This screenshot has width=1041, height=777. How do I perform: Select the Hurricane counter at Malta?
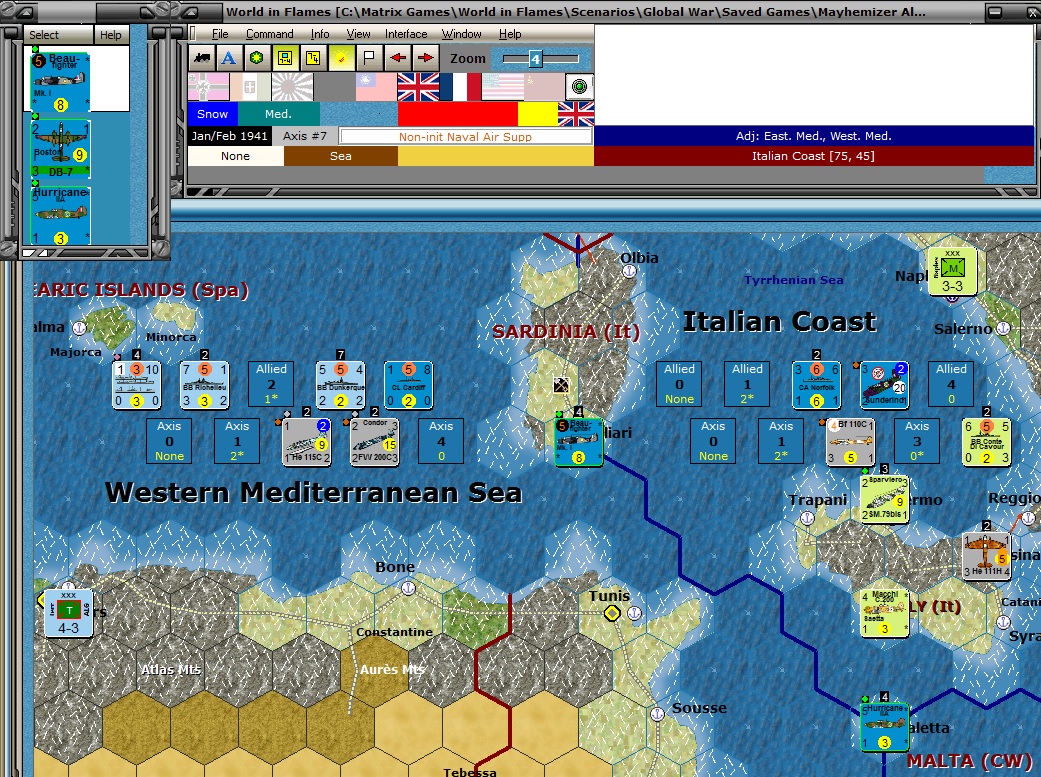(x=884, y=727)
